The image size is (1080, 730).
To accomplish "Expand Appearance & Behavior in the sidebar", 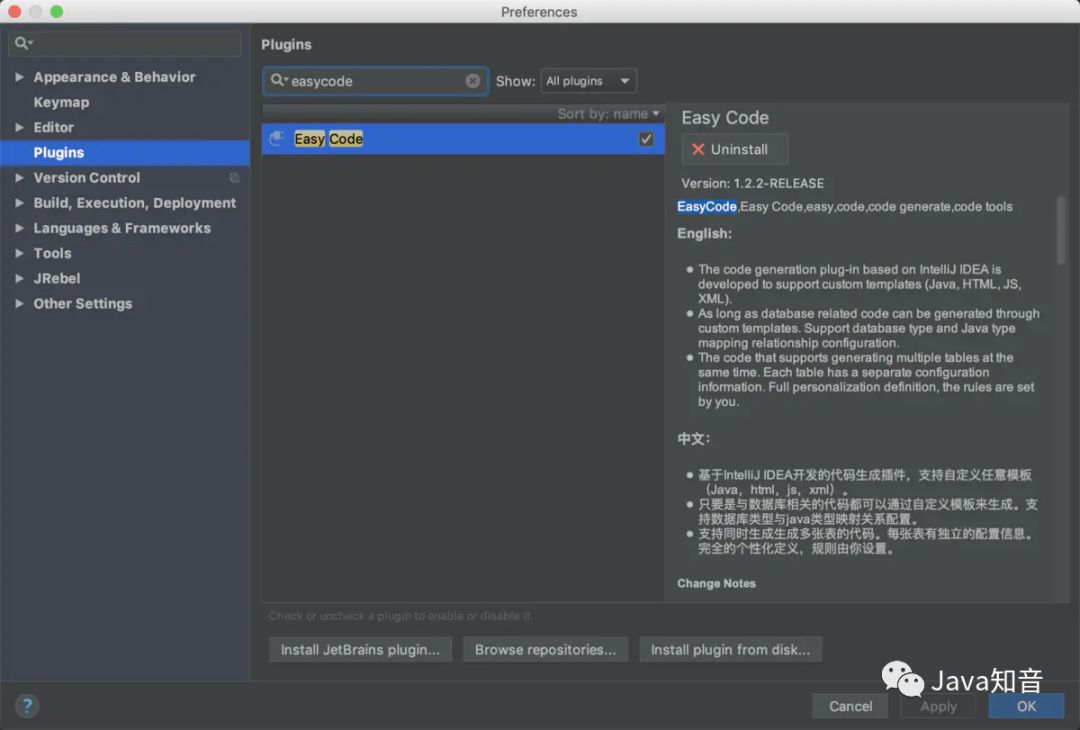I will pyautogui.click(x=20, y=77).
